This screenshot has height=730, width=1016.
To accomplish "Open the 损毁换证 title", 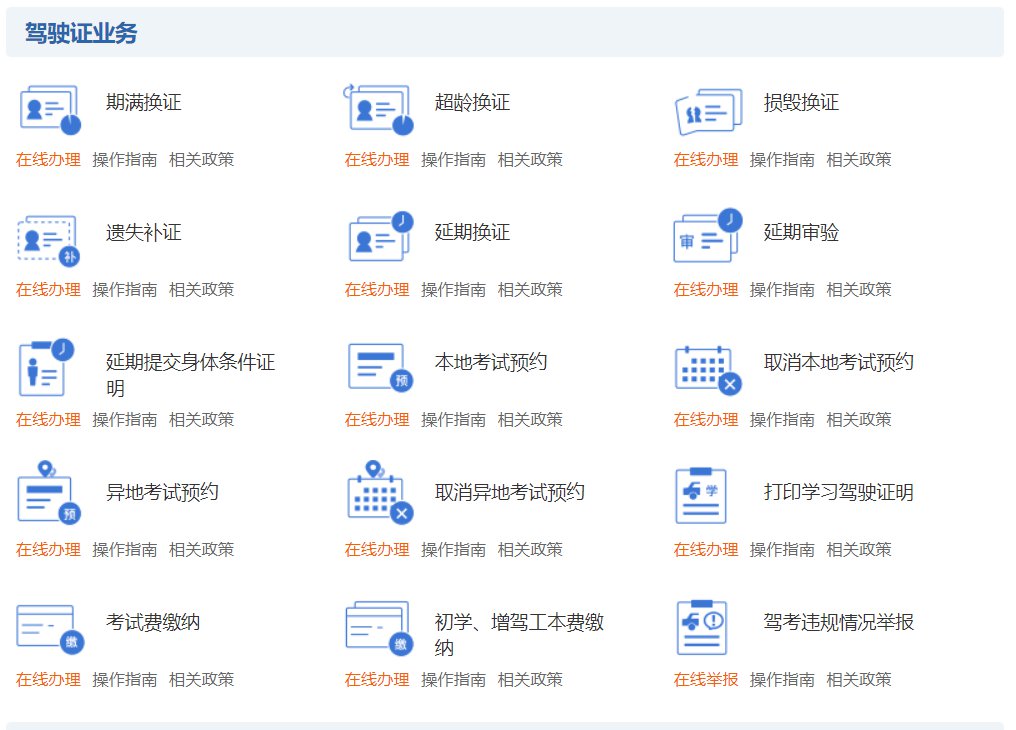I will (x=802, y=102).
